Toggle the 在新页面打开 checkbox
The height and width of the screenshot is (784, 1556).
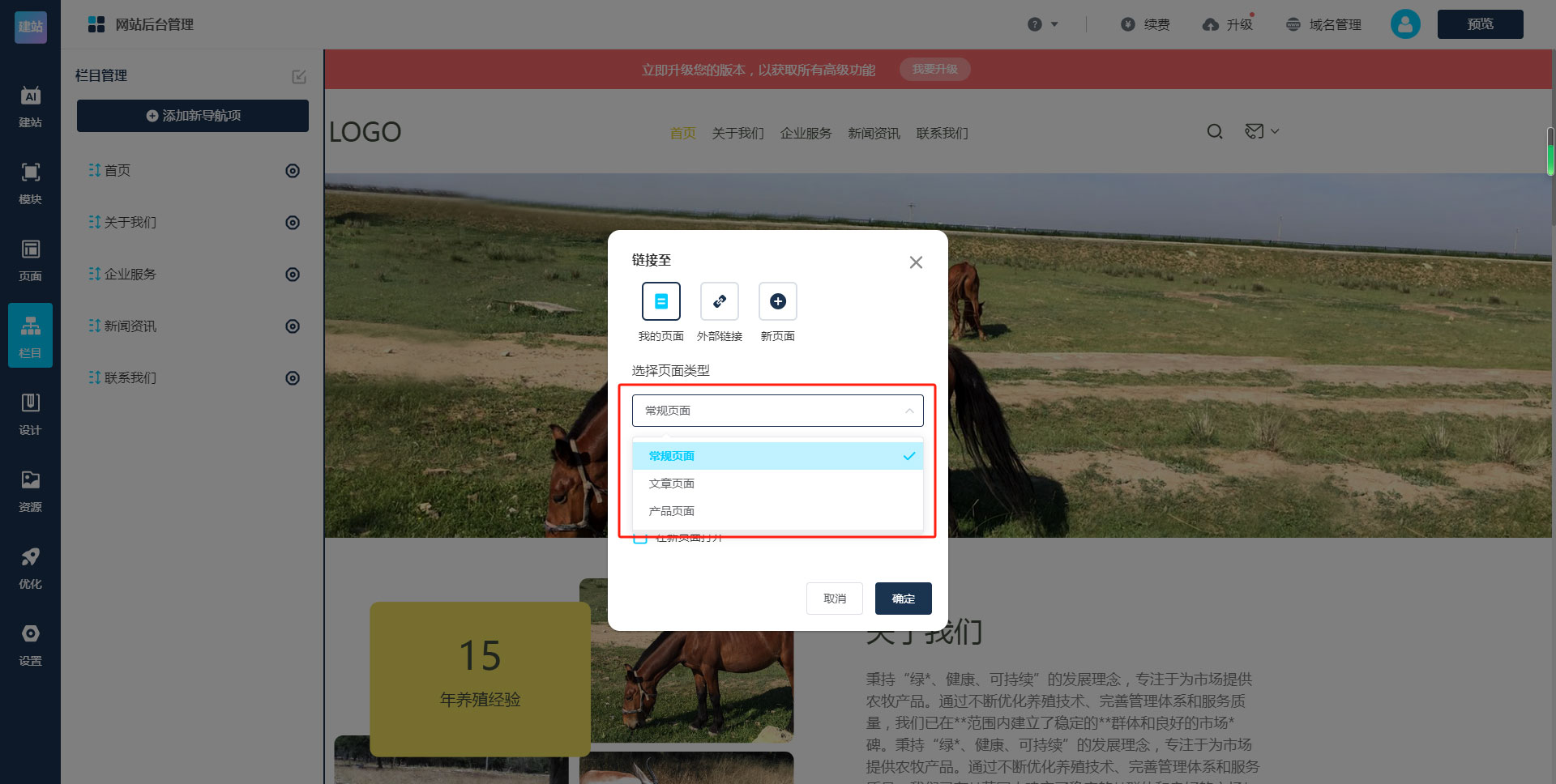point(640,537)
